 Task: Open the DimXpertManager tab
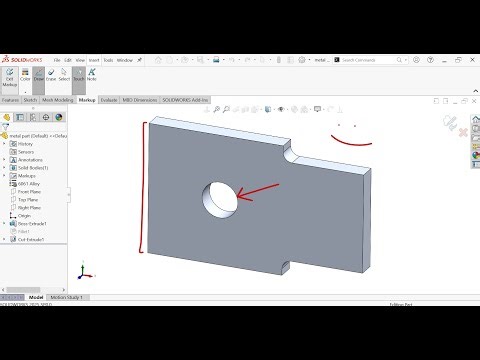pyautogui.click(x=46, y=117)
